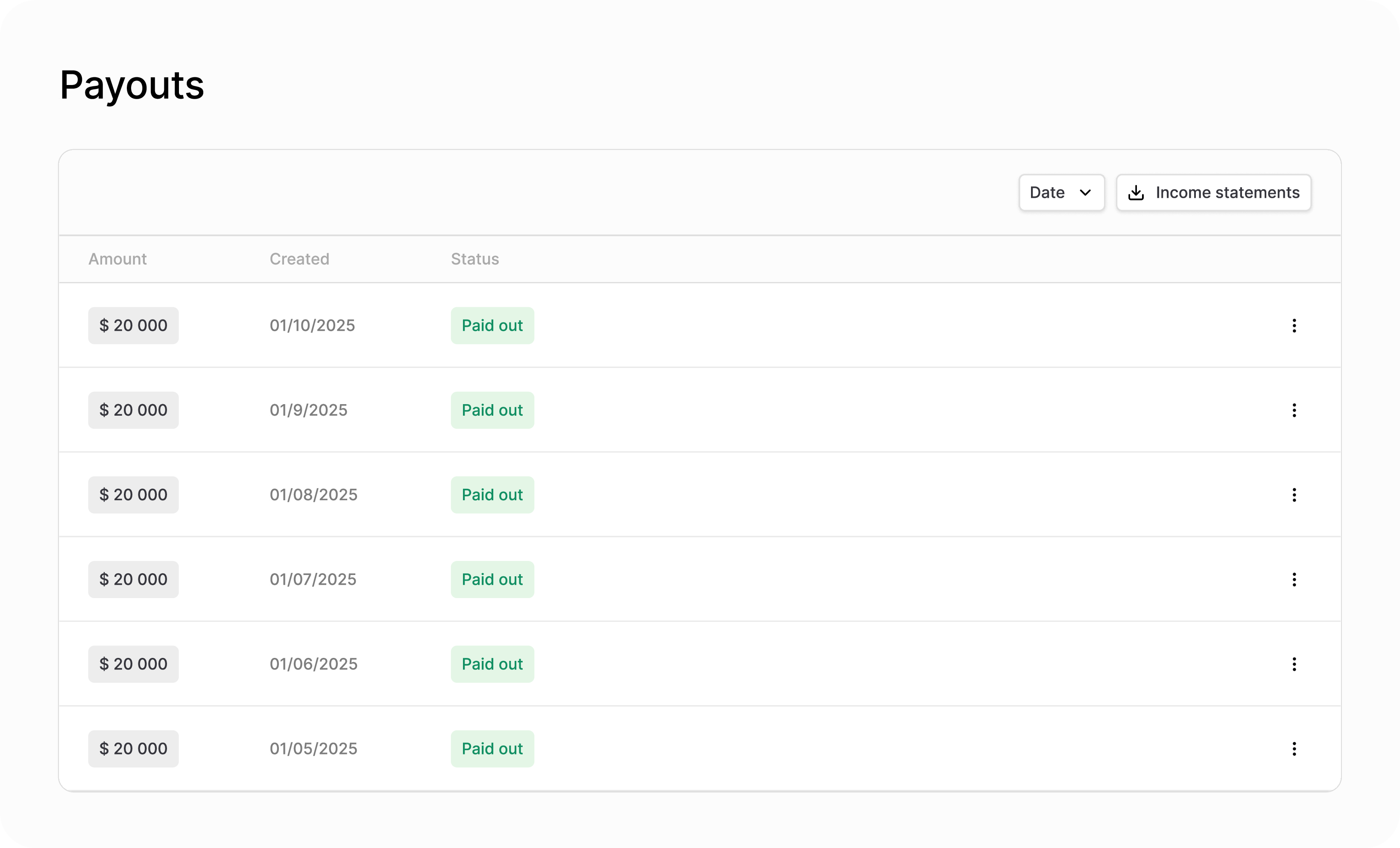Screen dimensions: 1400x848
Task: Click the 01/07/2025 created date
Action: click(x=313, y=580)
